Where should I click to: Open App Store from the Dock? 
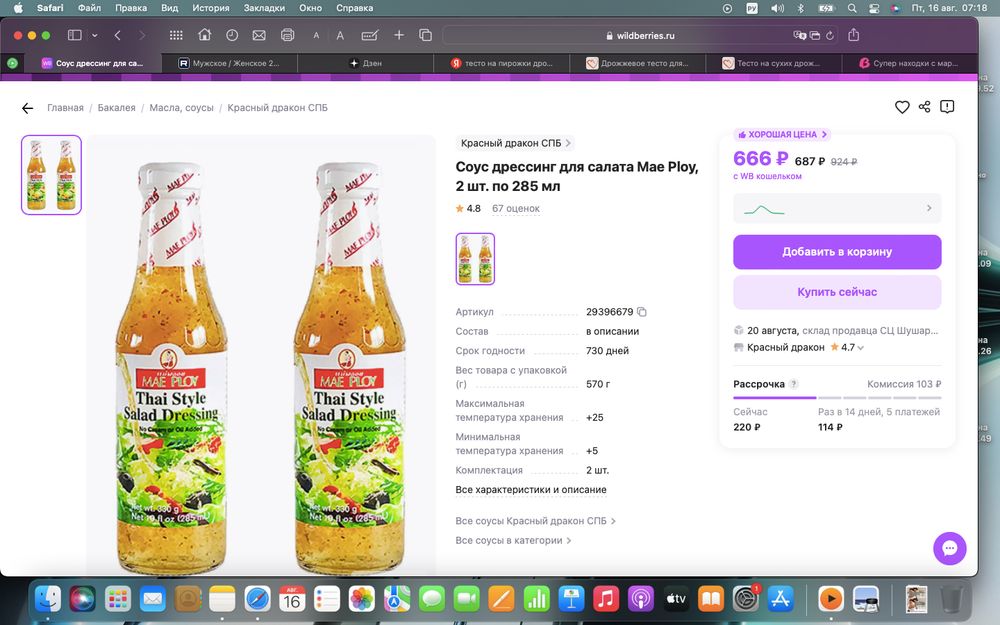pos(780,599)
